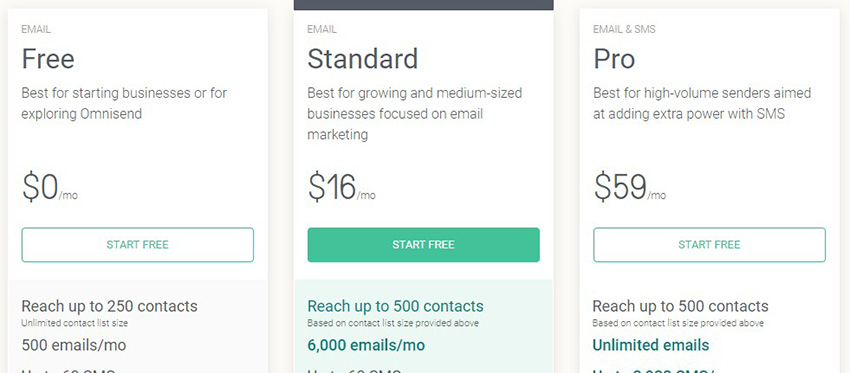Viewport: 850px width, 373px height.
Task: Click the '6,000 emails/mo' feature text
Action: click(366, 345)
